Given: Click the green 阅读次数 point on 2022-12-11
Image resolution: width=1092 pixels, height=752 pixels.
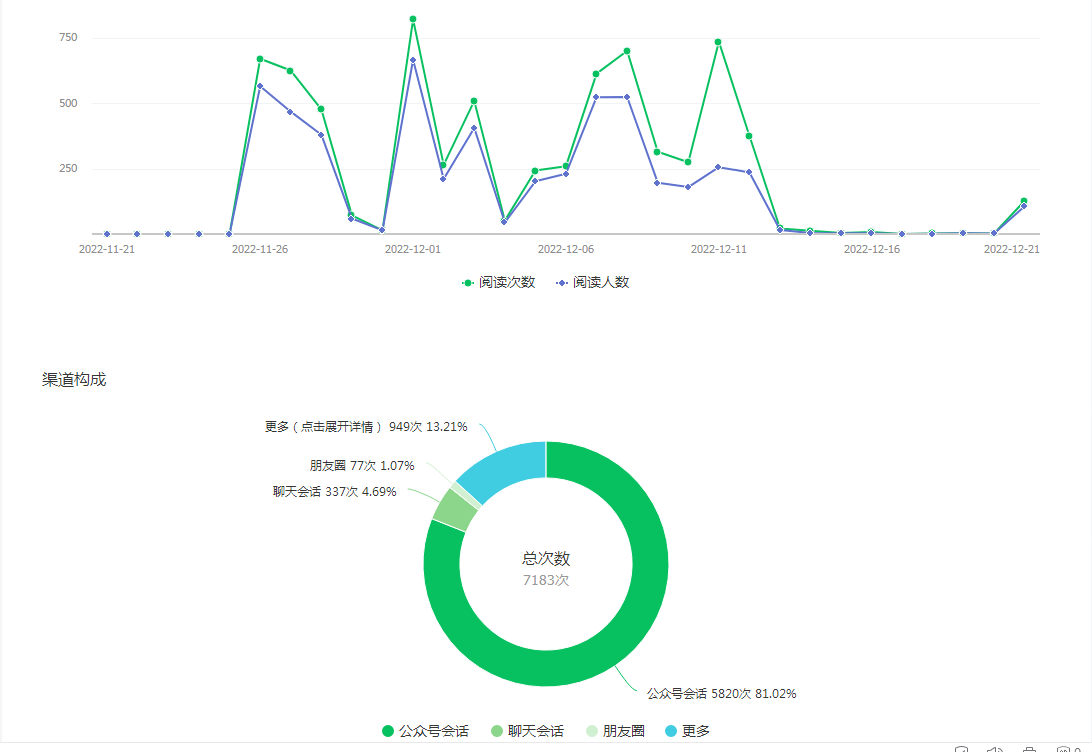Looking at the screenshot, I should (718, 42).
